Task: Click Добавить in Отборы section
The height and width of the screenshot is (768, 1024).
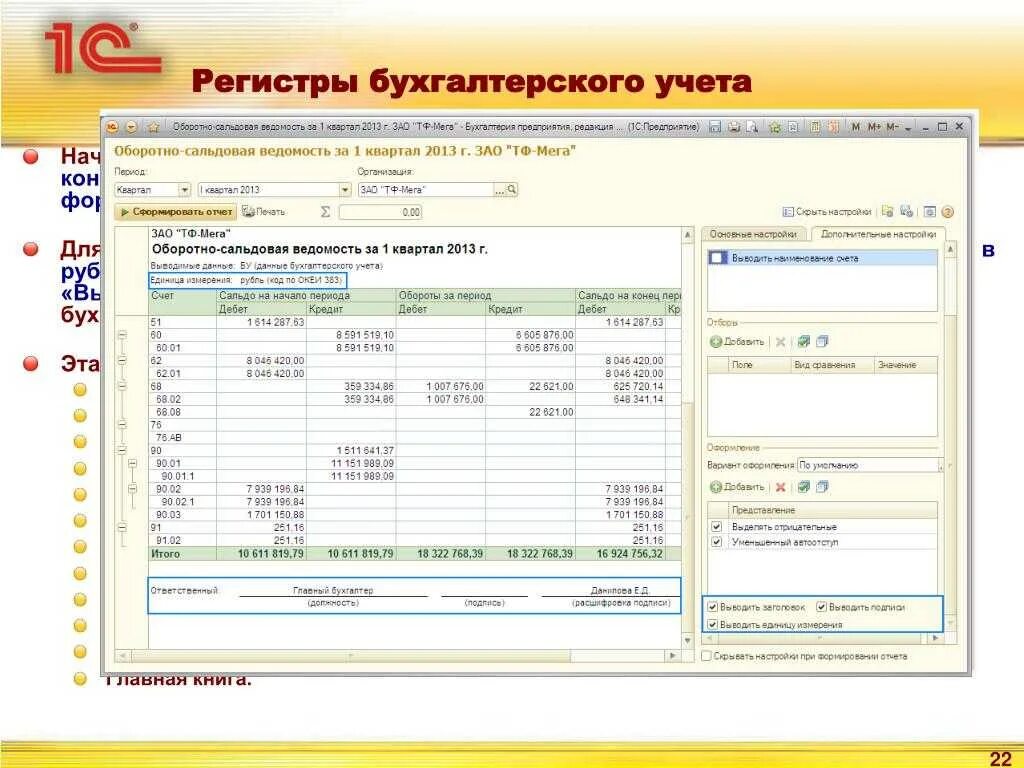Action: point(737,342)
